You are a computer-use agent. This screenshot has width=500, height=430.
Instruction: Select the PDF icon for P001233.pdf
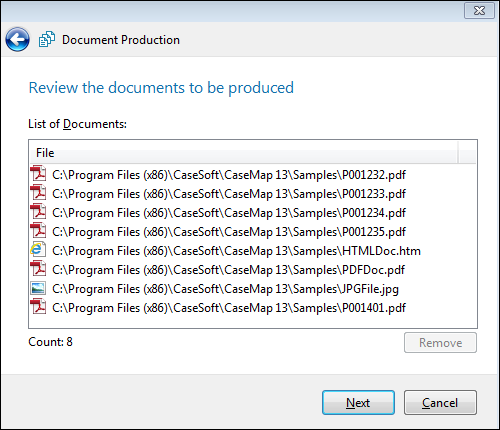(x=38, y=193)
